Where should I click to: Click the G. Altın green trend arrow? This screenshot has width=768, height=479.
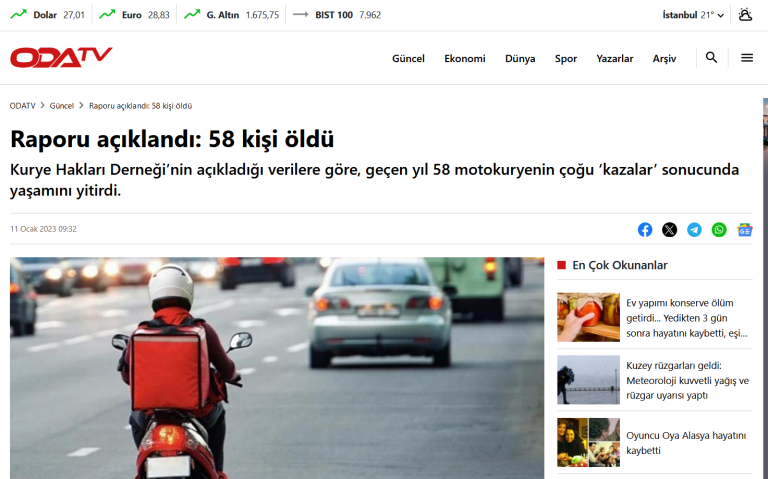click(x=192, y=15)
